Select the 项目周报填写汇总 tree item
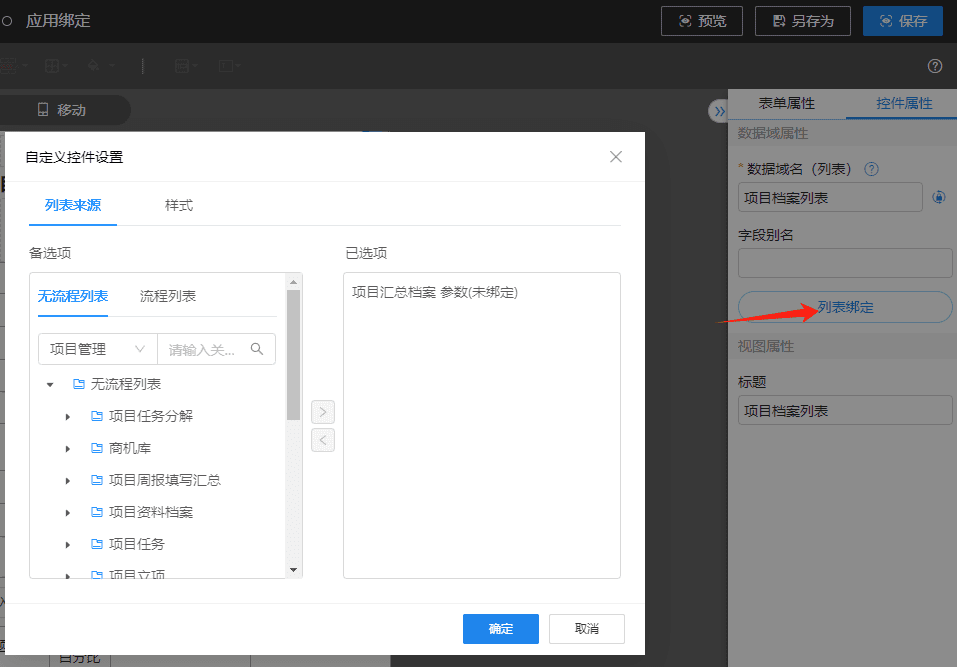 coord(165,480)
